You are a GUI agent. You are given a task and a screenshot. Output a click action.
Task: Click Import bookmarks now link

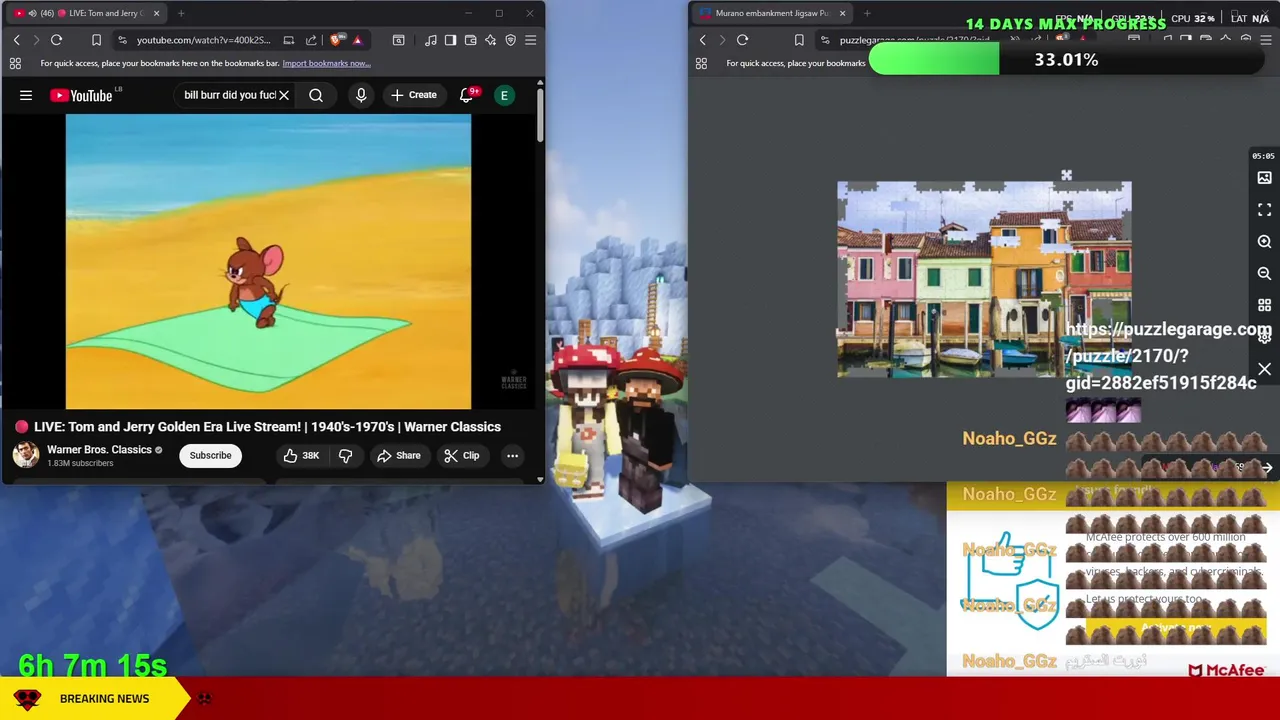click(326, 63)
